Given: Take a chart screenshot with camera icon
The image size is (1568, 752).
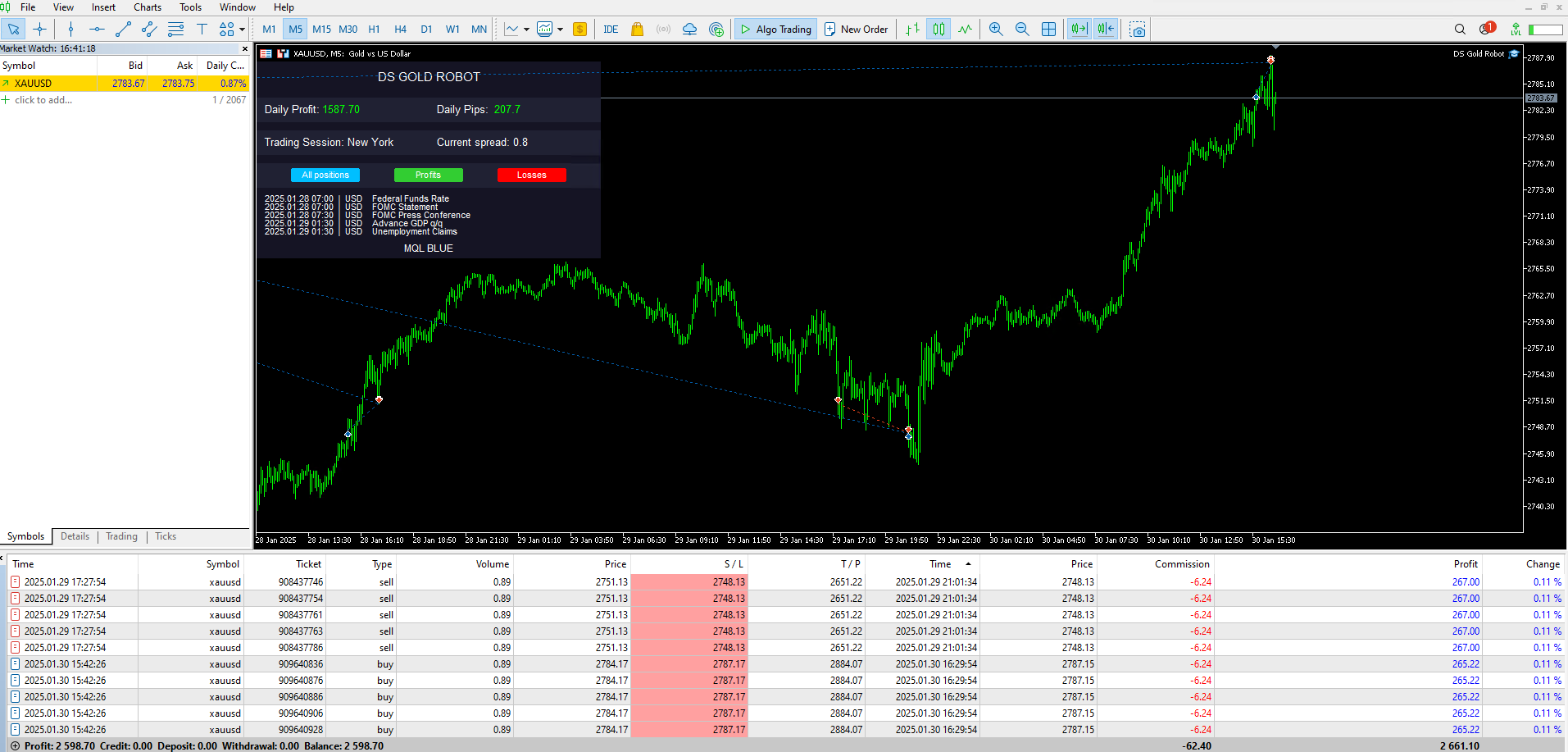Looking at the screenshot, I should (1137, 29).
